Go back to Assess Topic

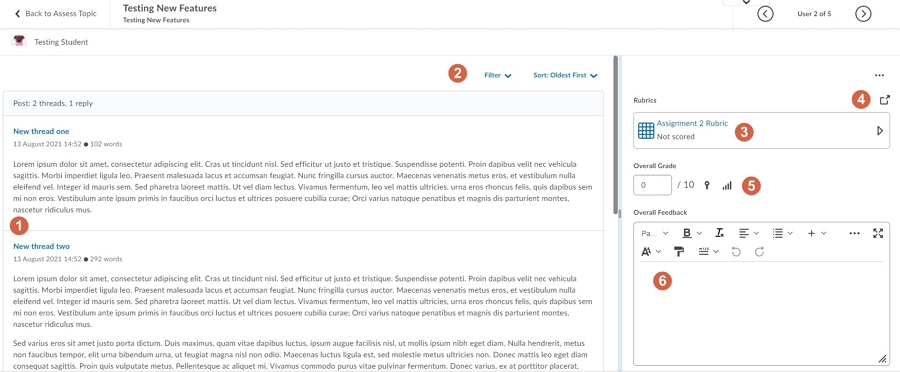click(x=56, y=13)
